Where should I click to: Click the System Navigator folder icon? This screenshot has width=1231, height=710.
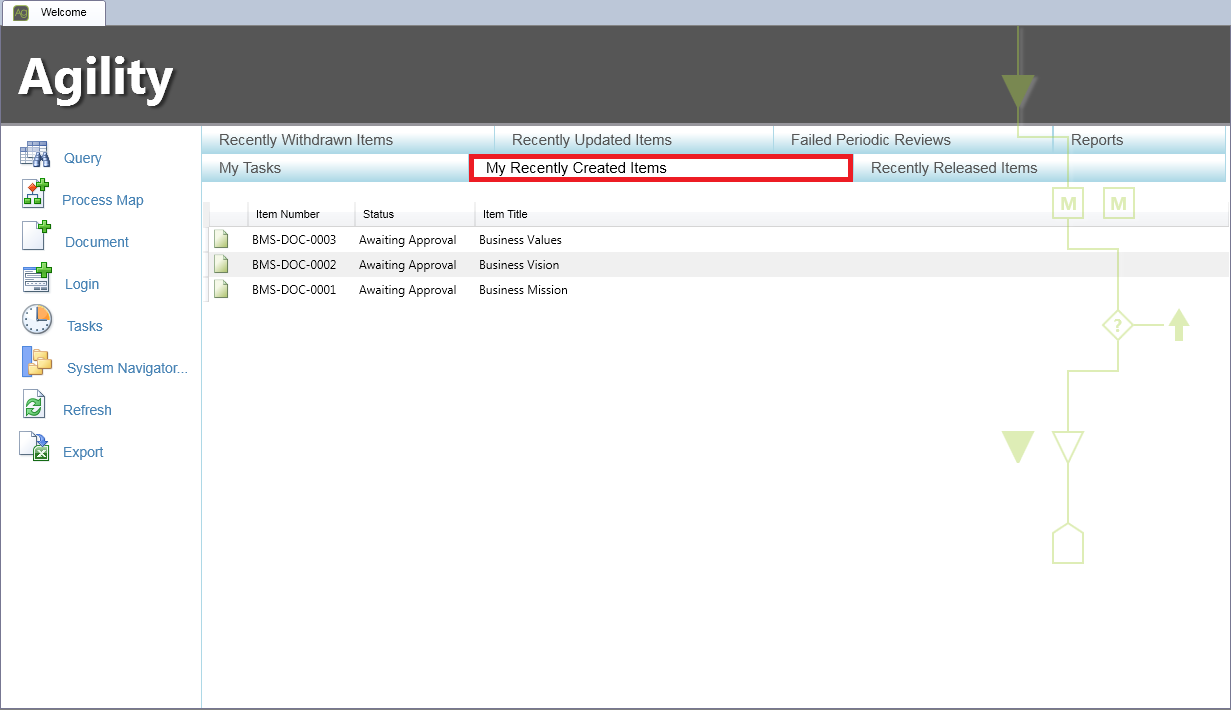coord(37,362)
